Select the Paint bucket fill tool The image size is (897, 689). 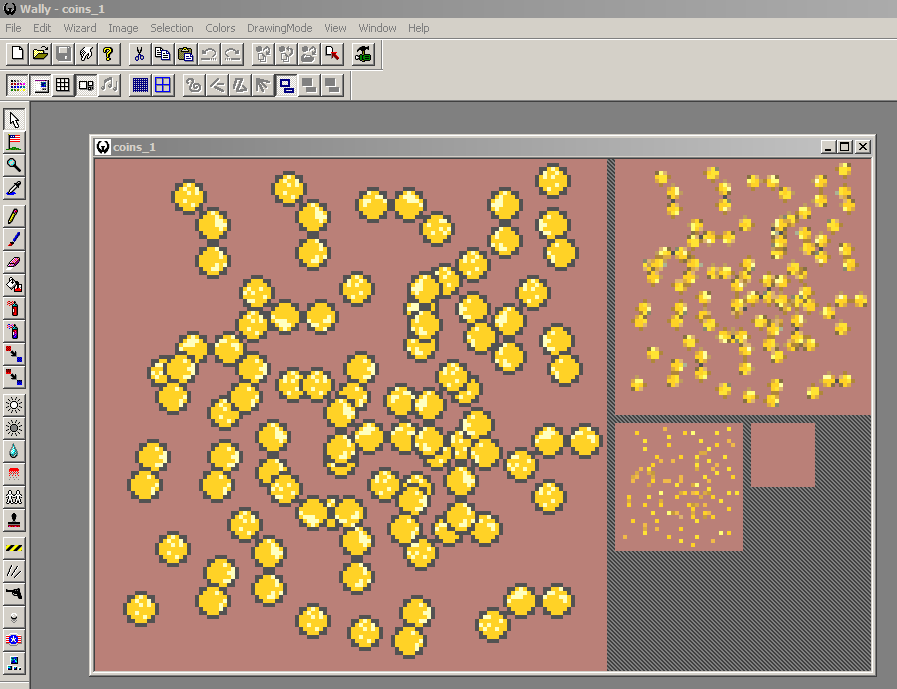click(14, 284)
